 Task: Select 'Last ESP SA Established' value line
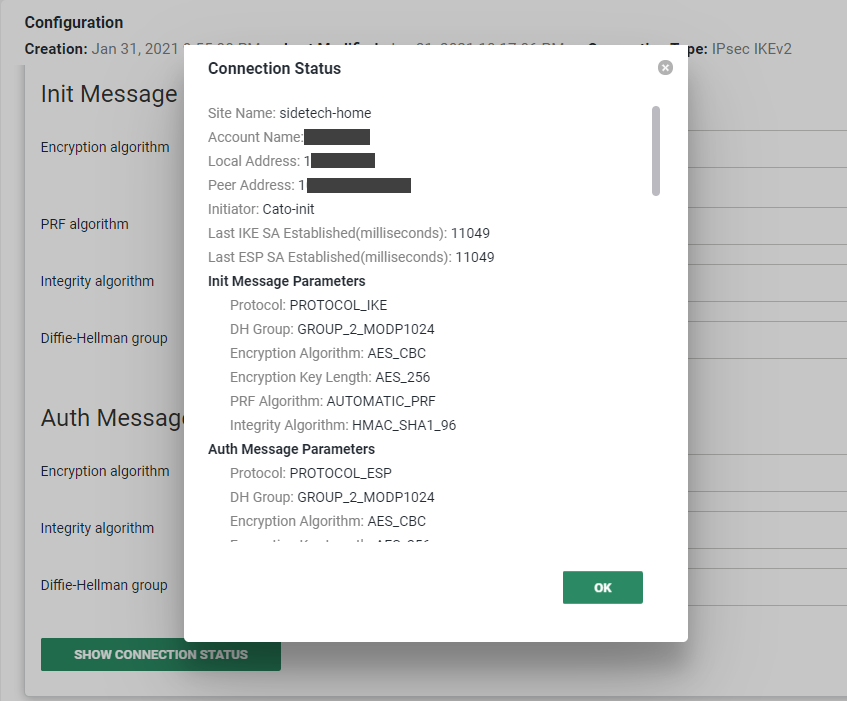pyautogui.click(x=351, y=257)
